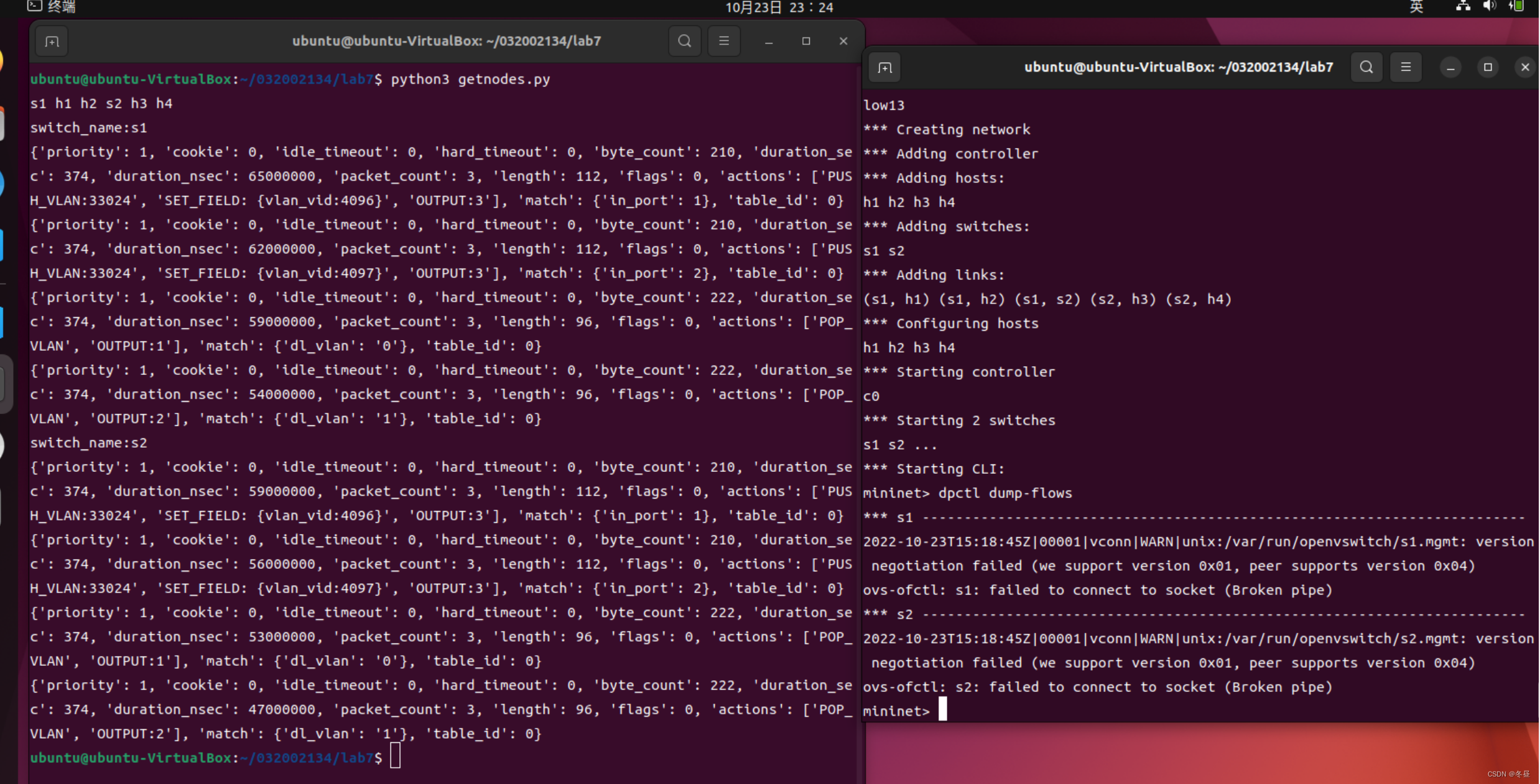Viewport: 1540px width, 784px height.
Task: Open the 终端 app menu in top bar
Action: 52,7
